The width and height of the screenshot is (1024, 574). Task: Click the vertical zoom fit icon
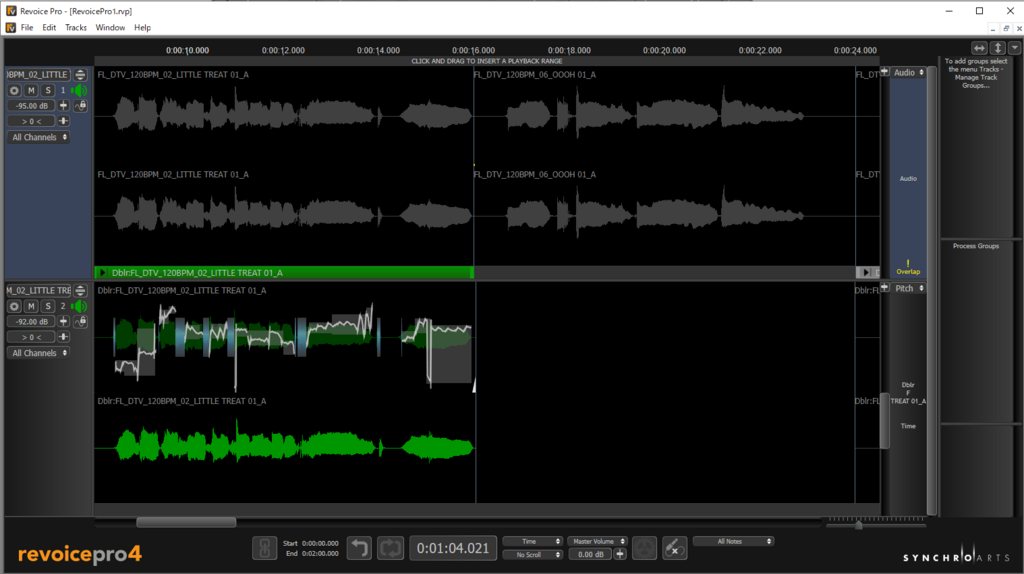(x=998, y=48)
